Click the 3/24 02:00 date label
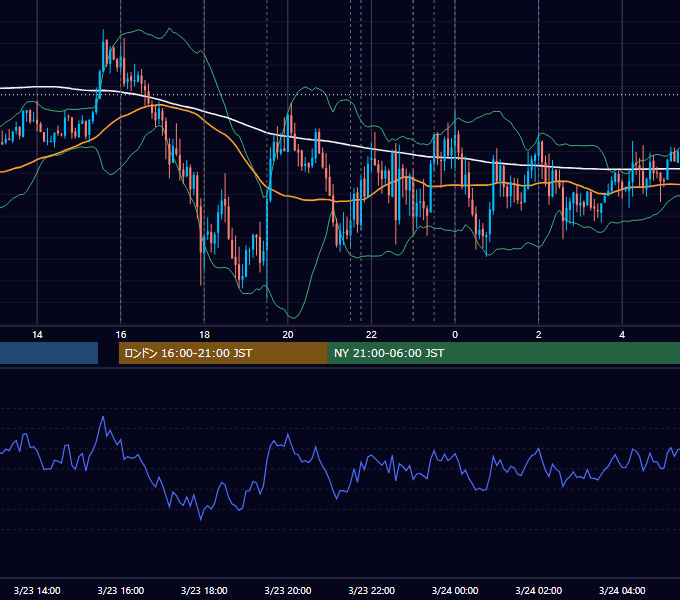 pos(539,590)
